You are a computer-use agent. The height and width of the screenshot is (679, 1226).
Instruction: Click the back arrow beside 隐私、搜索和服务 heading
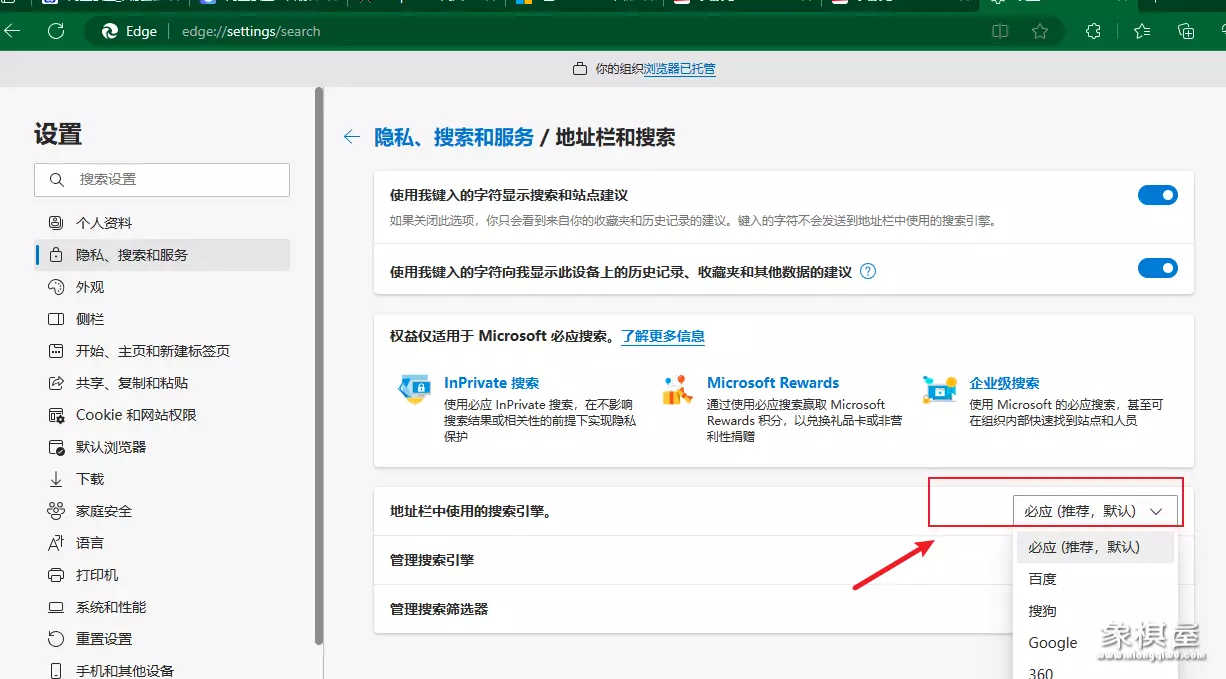point(351,137)
